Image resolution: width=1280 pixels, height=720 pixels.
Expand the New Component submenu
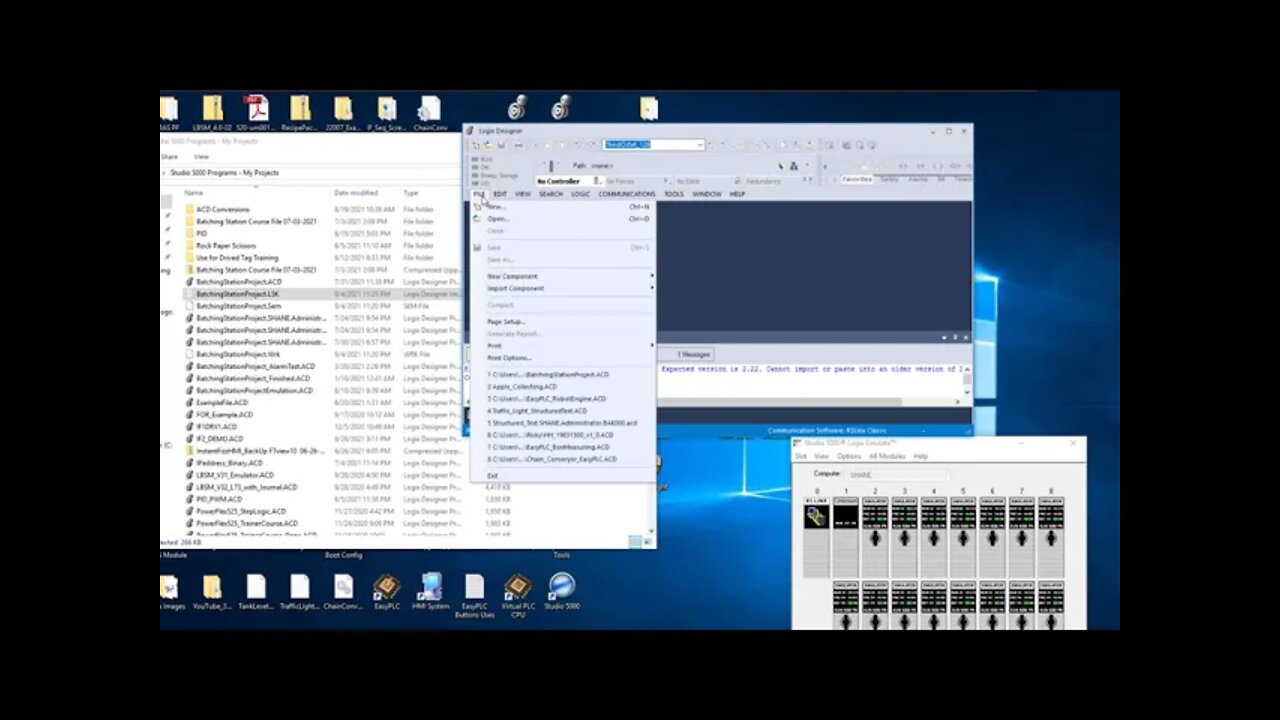click(562, 276)
